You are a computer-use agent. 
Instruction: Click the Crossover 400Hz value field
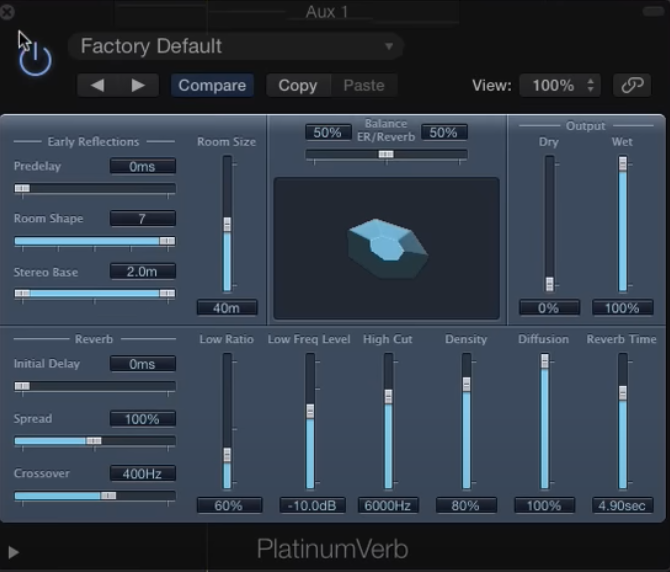(142, 473)
